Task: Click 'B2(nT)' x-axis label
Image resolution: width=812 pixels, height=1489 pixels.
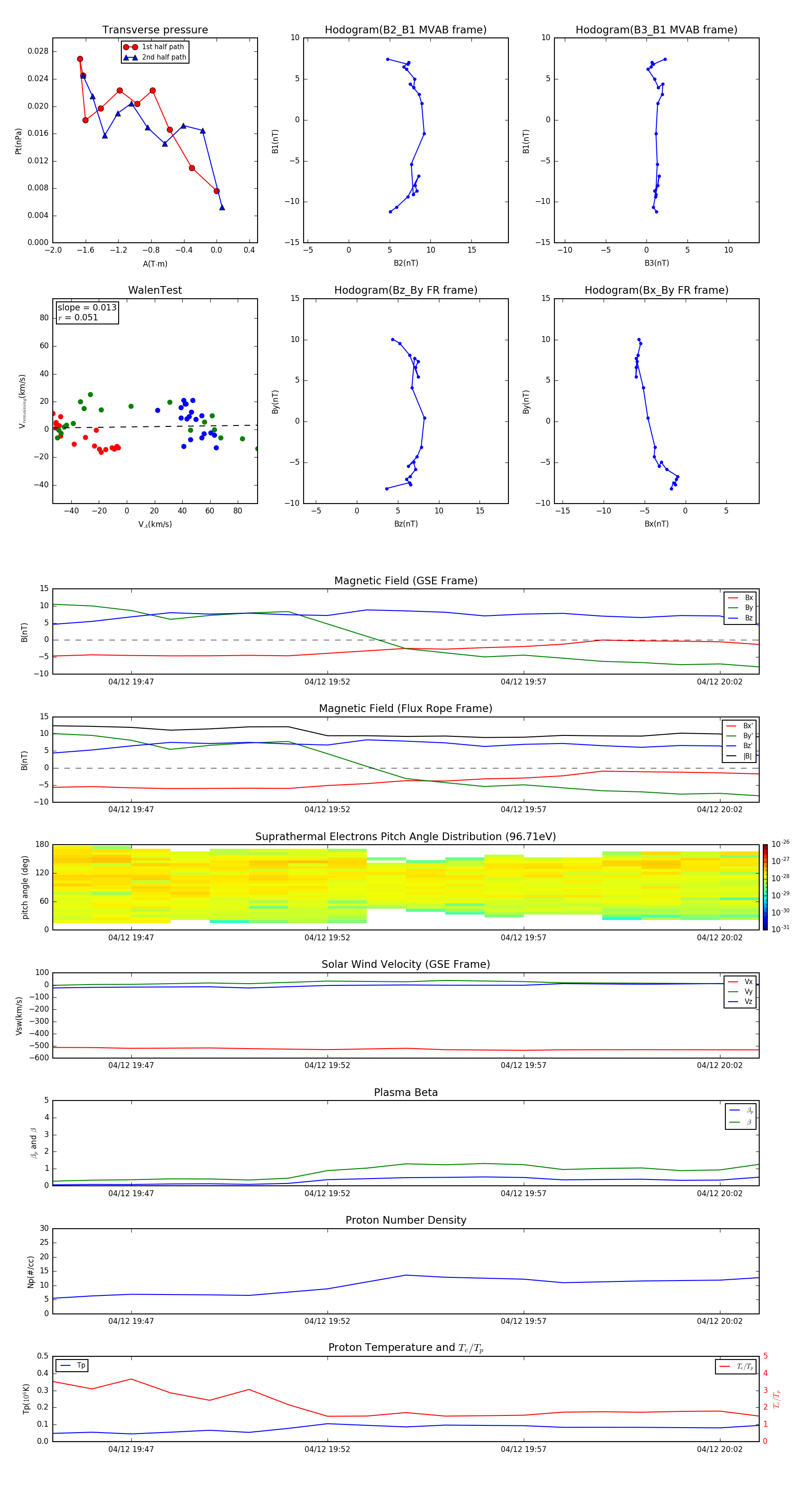Action: tap(406, 263)
